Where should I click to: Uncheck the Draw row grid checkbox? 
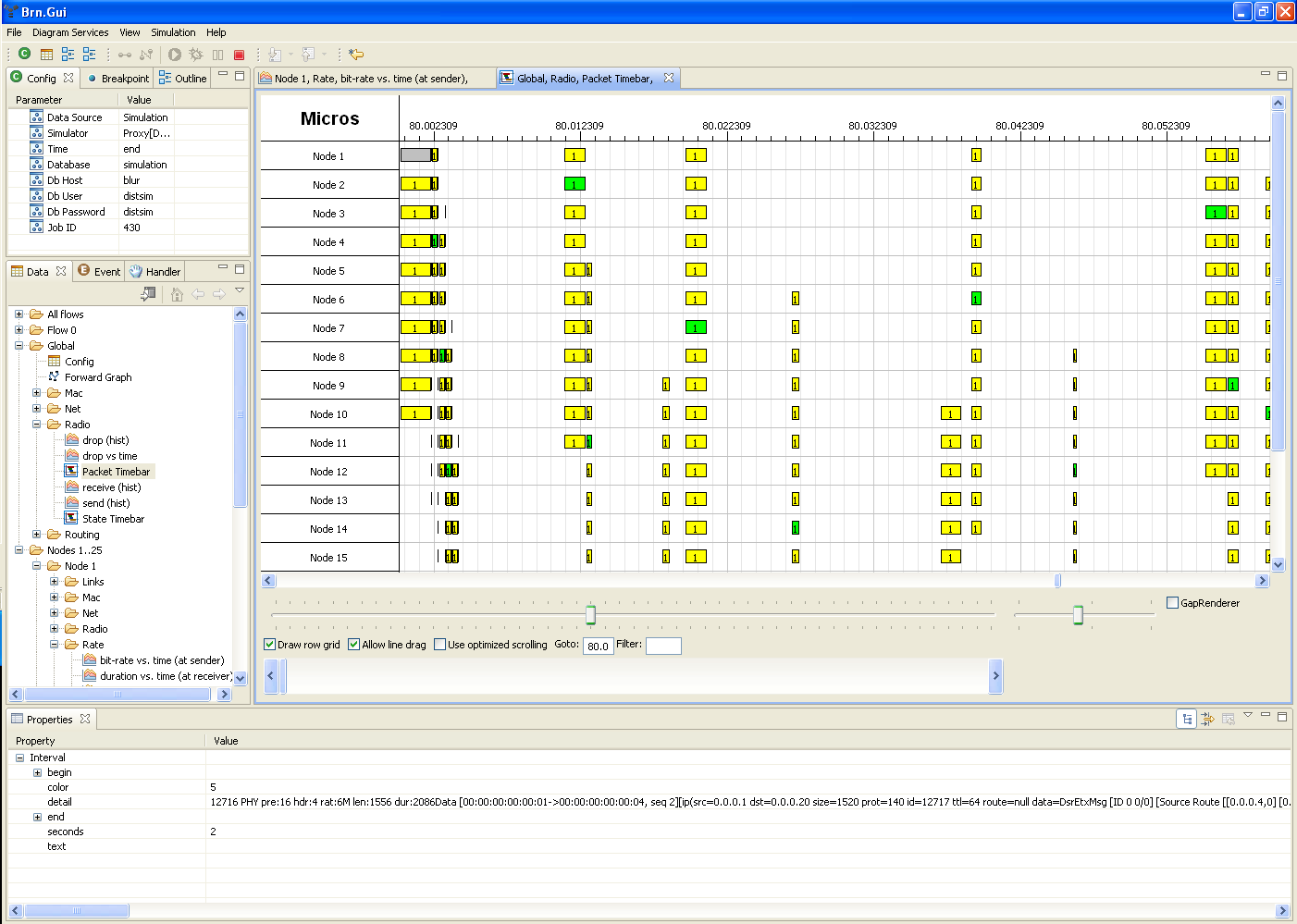[x=270, y=645]
